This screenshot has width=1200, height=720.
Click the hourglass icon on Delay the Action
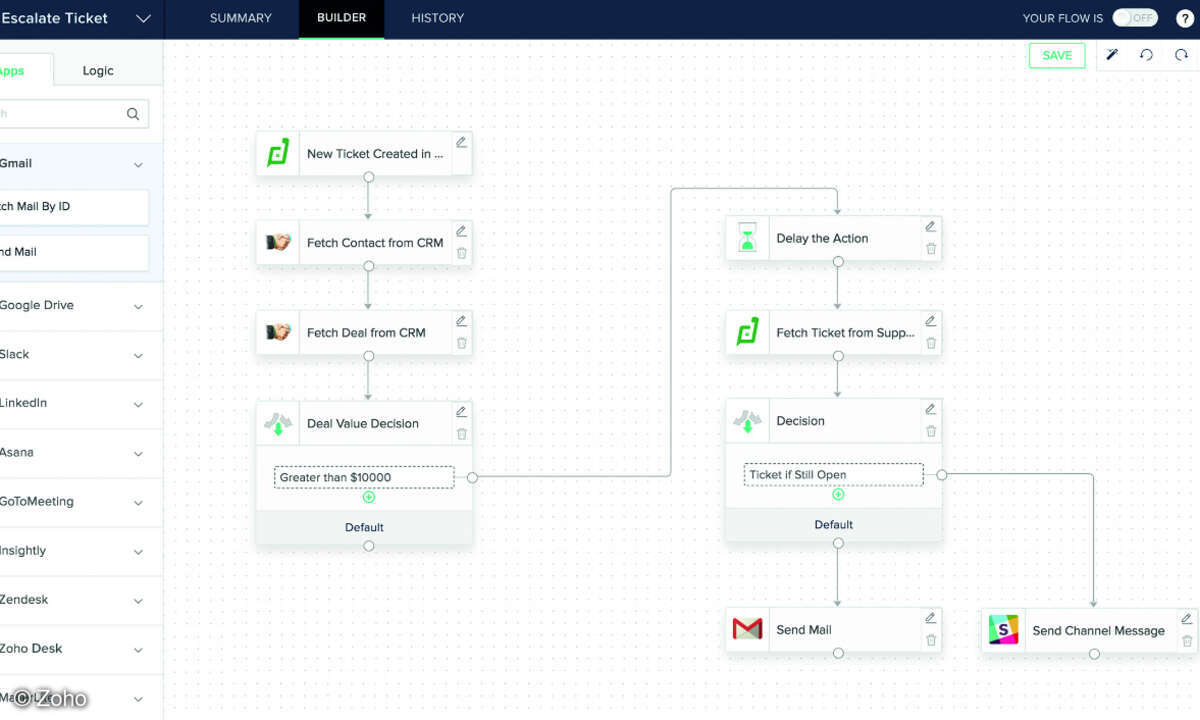click(747, 238)
